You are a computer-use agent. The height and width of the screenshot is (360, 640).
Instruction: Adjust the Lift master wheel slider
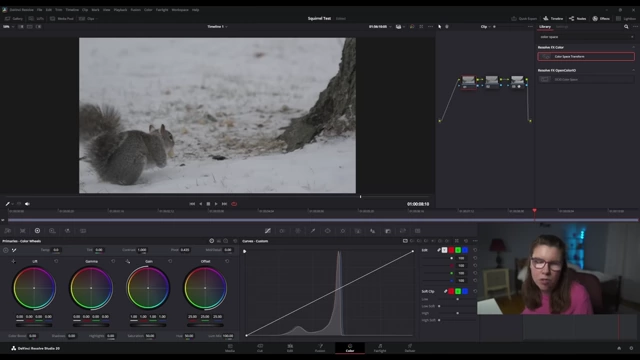pos(34,325)
